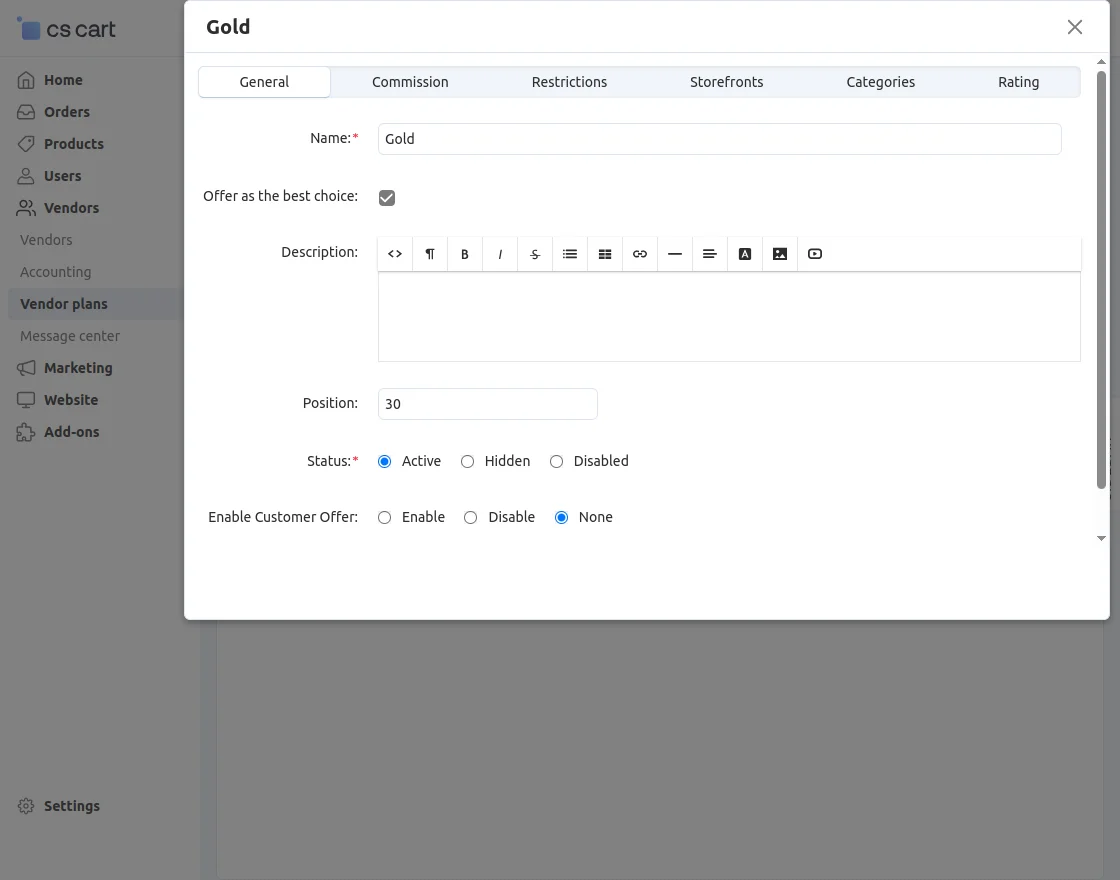Open the text alignment dropdown
Image resolution: width=1120 pixels, height=880 pixels.
[710, 254]
